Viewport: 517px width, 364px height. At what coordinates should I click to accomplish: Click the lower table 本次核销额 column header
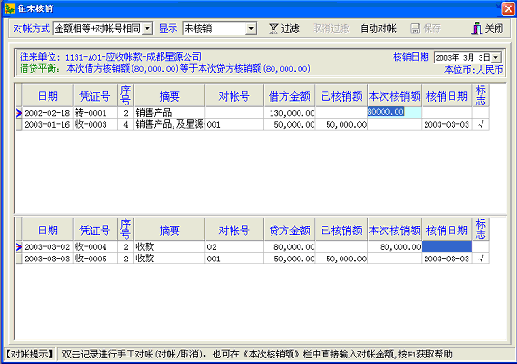395,230
